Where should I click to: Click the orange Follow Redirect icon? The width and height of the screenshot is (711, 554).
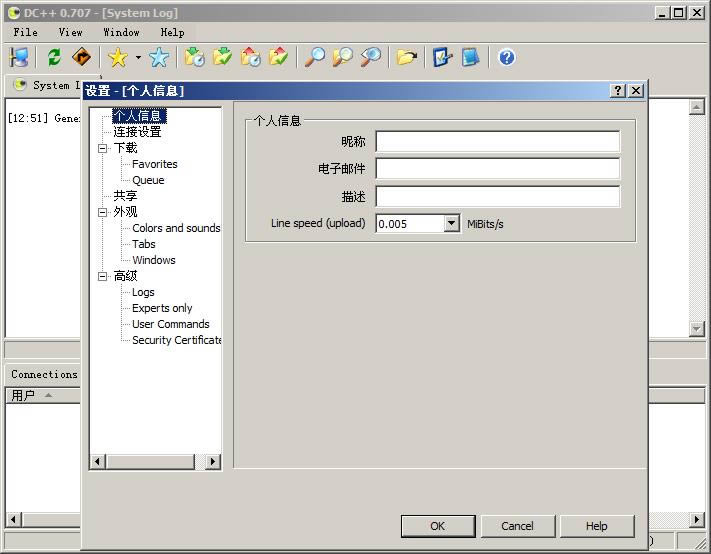(x=82, y=58)
